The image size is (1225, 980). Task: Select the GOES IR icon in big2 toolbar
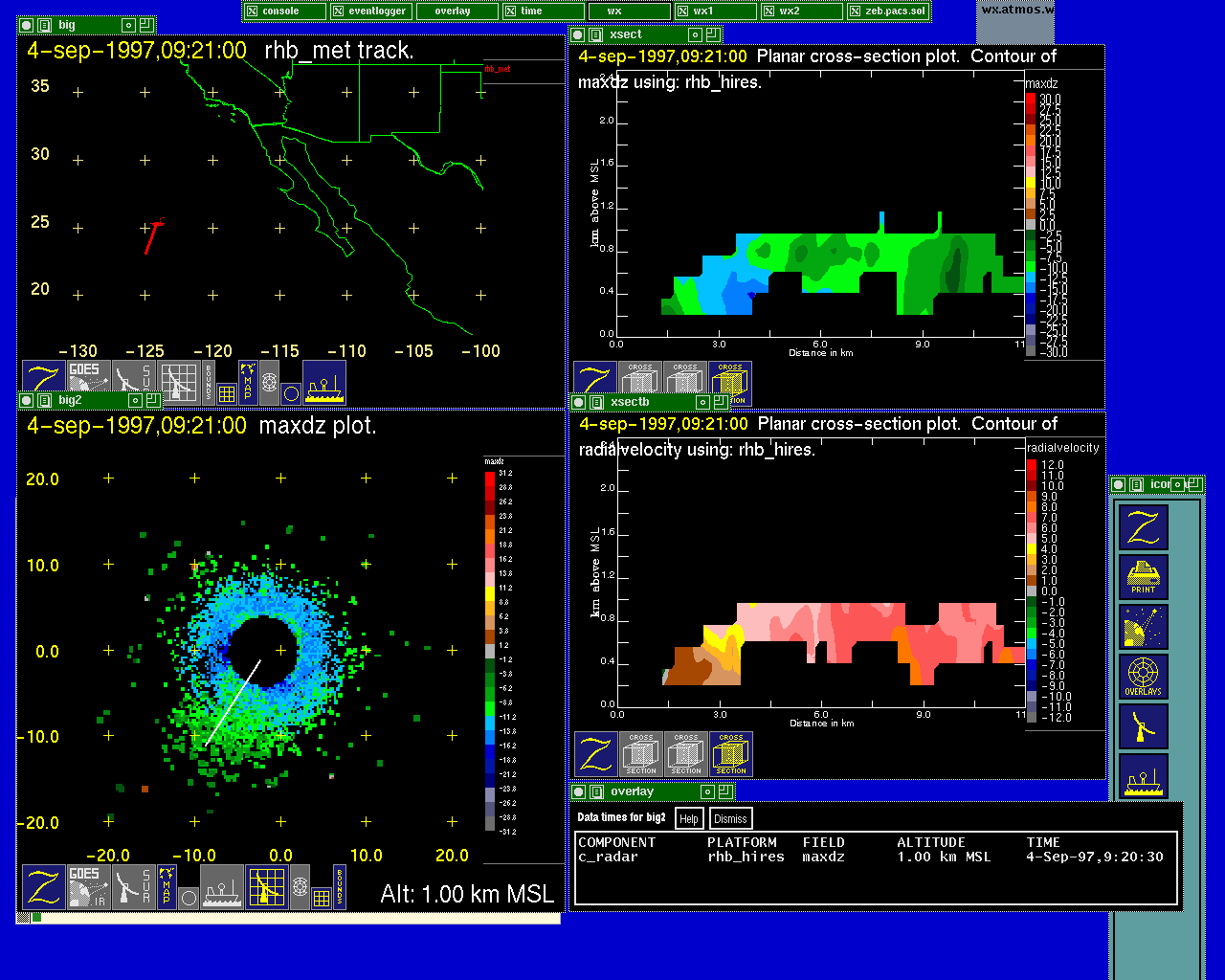[87, 886]
